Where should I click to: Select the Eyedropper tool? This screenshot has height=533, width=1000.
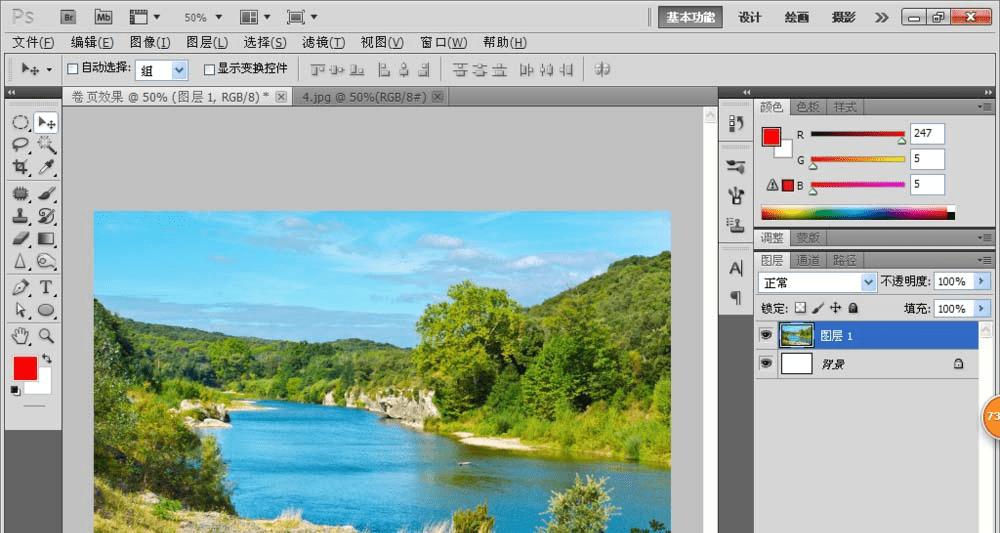coord(46,167)
